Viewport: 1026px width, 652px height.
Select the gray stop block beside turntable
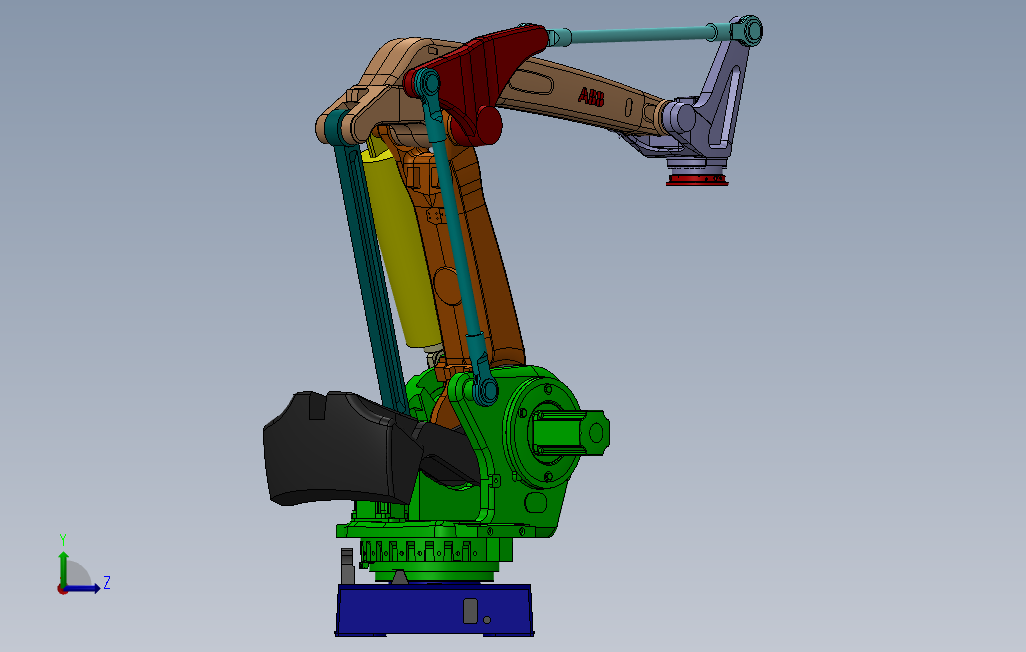[347, 567]
